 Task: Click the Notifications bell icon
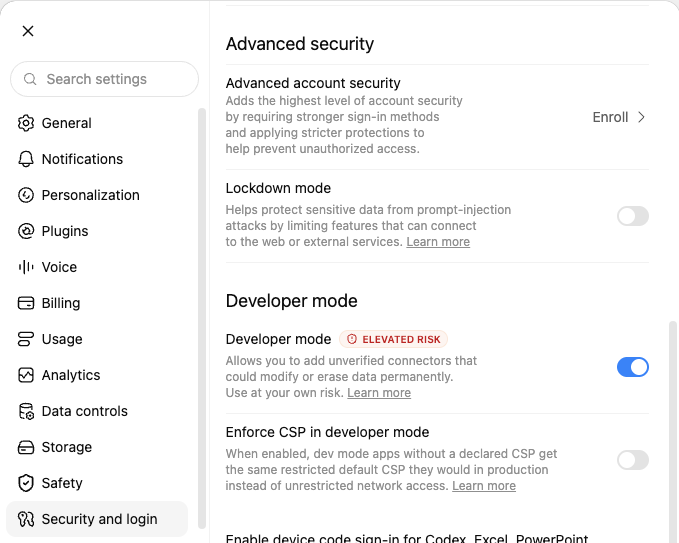[26, 159]
